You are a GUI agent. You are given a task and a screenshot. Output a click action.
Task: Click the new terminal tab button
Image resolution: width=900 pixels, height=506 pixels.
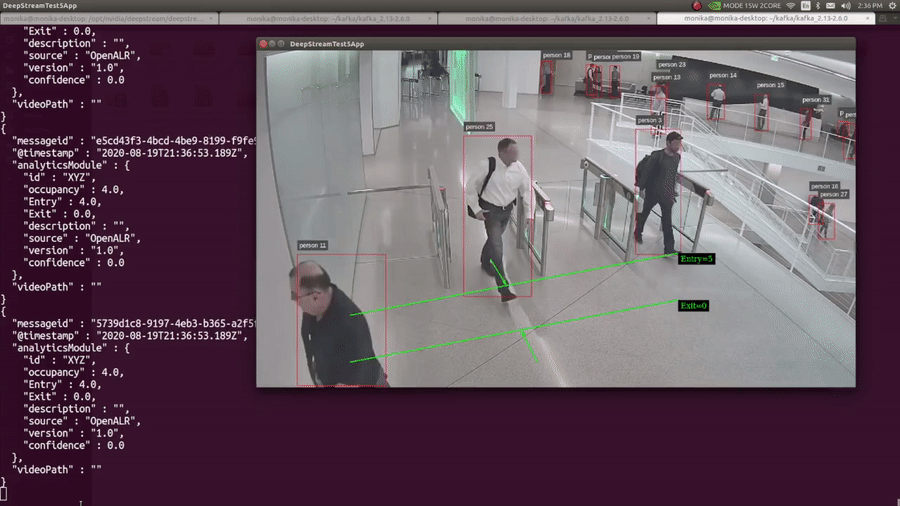879,18
